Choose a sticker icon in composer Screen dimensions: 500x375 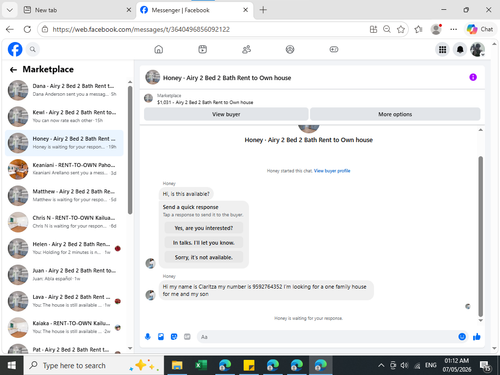(x=174, y=337)
